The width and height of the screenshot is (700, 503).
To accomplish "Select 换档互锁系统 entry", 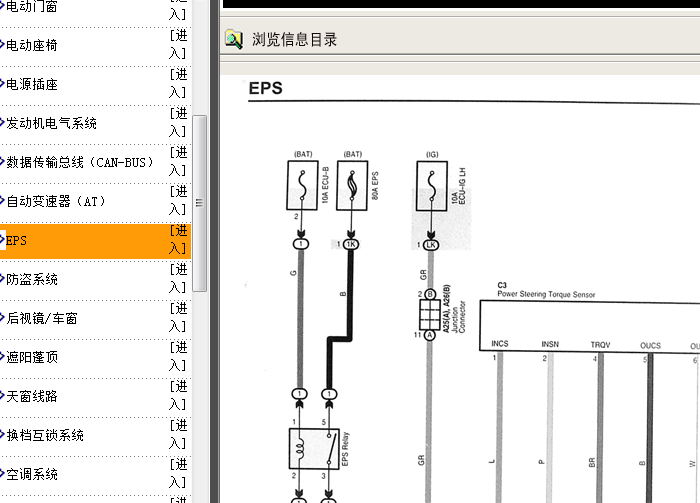I will [x=45, y=435].
